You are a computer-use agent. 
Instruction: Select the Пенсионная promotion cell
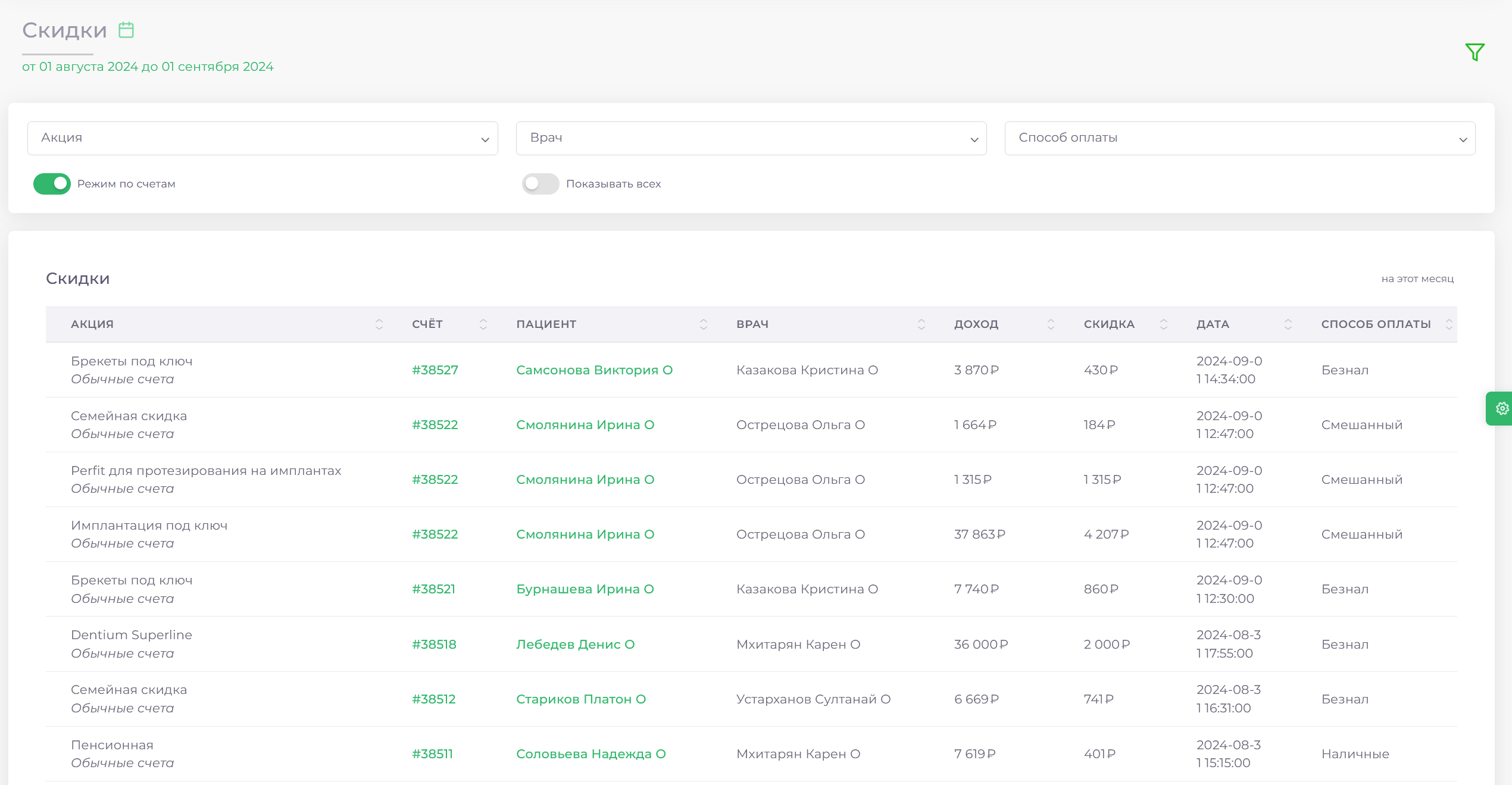pyautogui.click(x=123, y=754)
